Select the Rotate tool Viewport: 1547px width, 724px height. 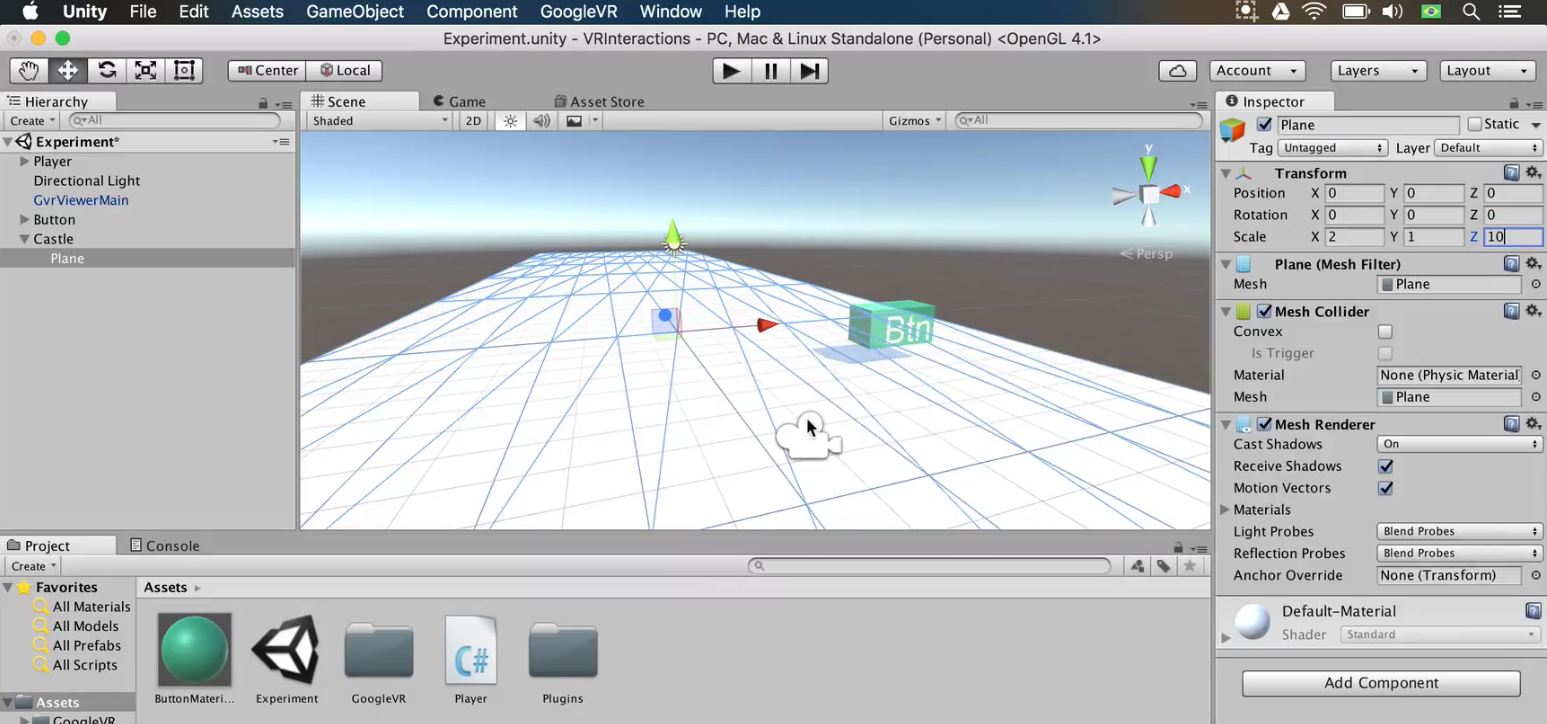click(x=105, y=70)
